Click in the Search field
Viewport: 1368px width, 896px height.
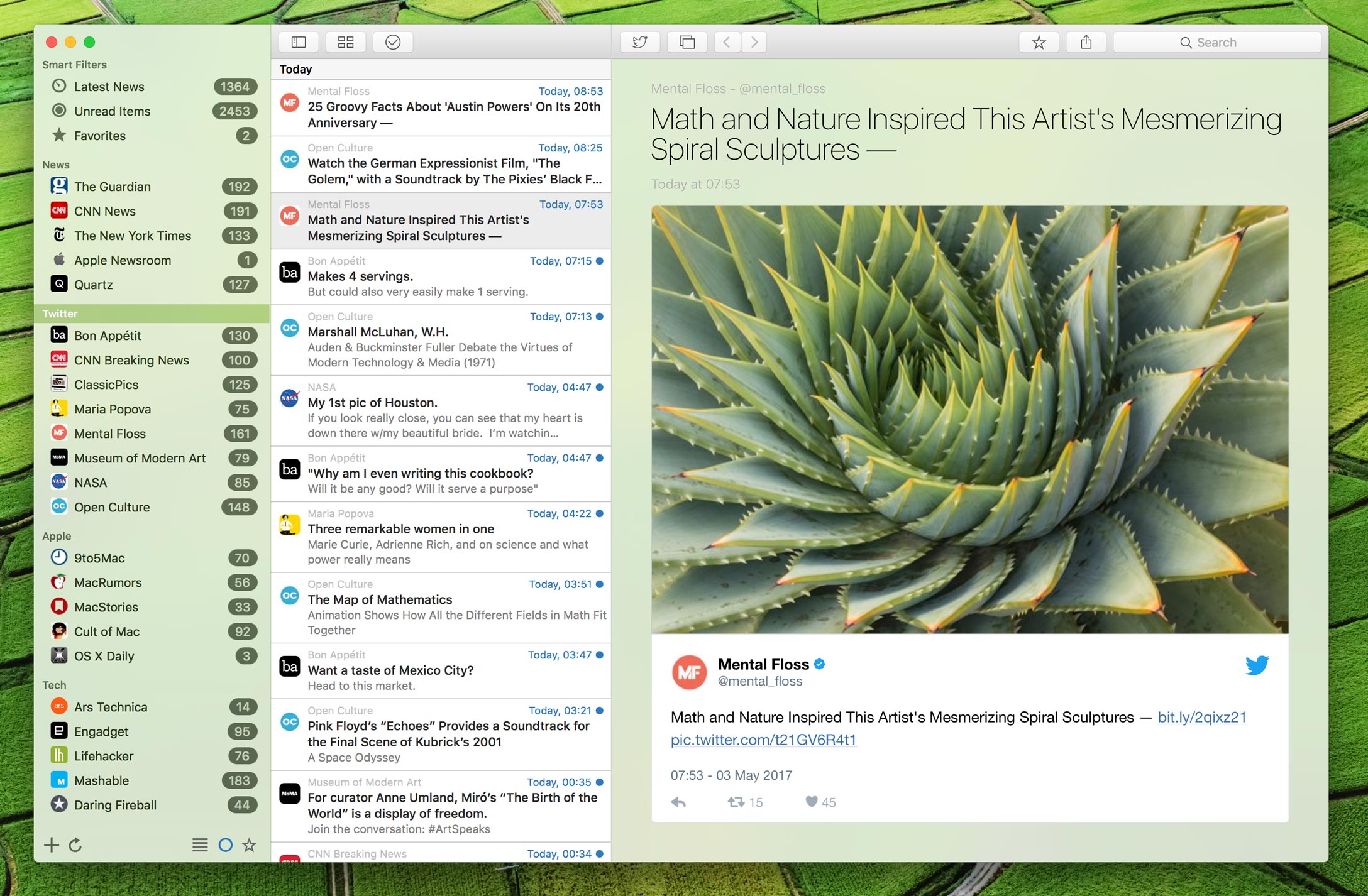pyautogui.click(x=1217, y=42)
